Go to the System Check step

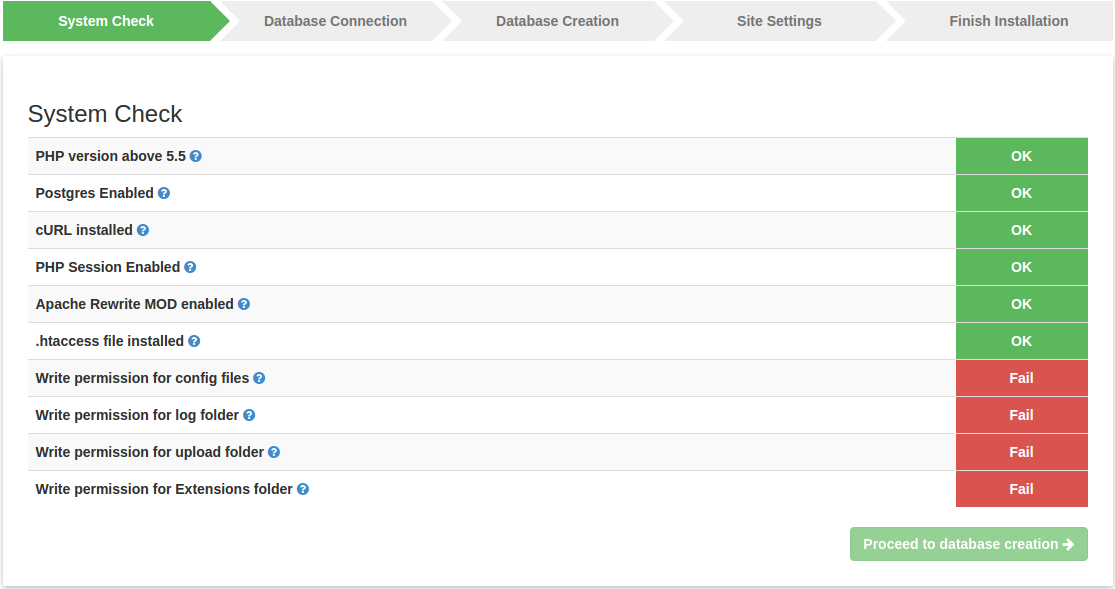point(106,21)
